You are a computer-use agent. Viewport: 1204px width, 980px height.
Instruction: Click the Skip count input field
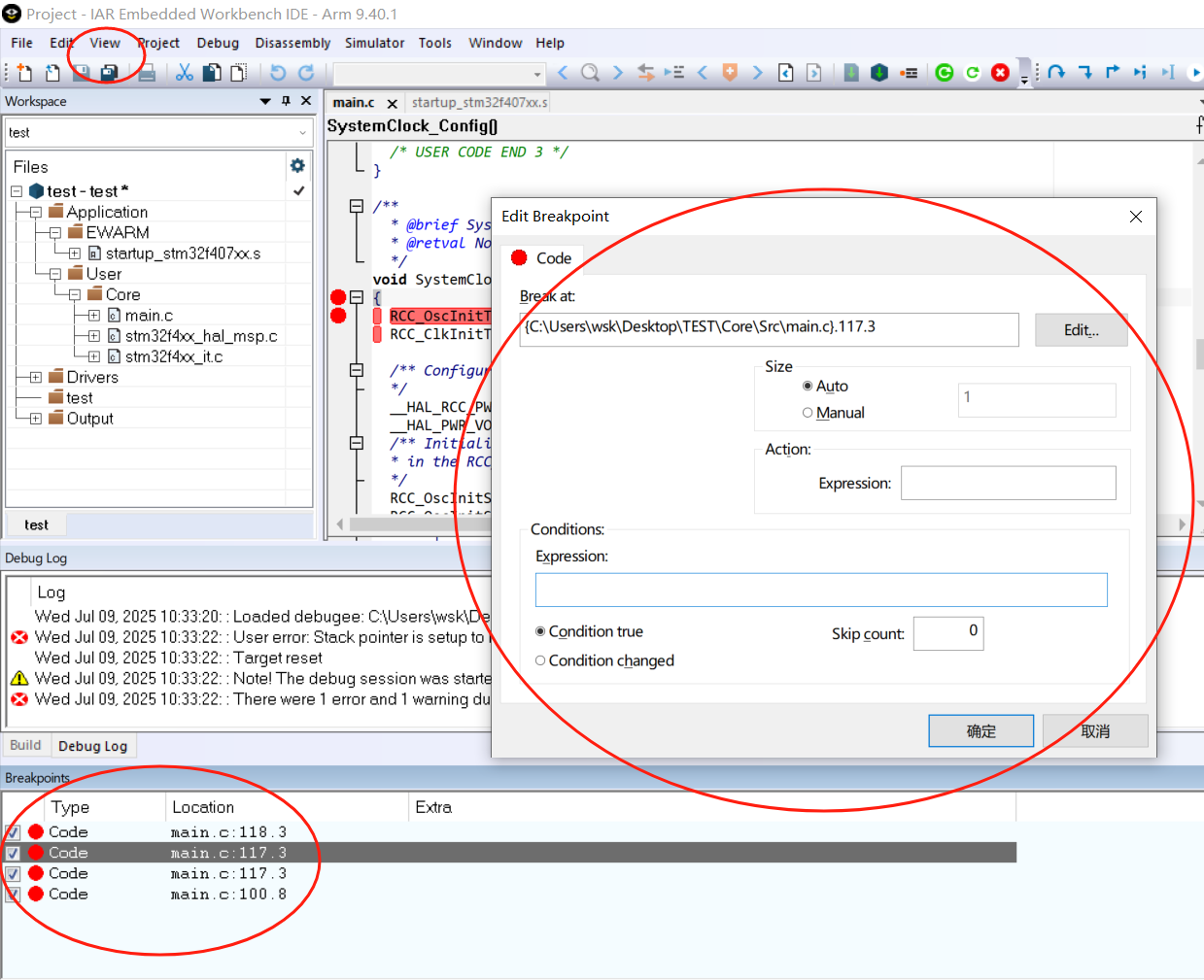pyautogui.click(x=948, y=633)
